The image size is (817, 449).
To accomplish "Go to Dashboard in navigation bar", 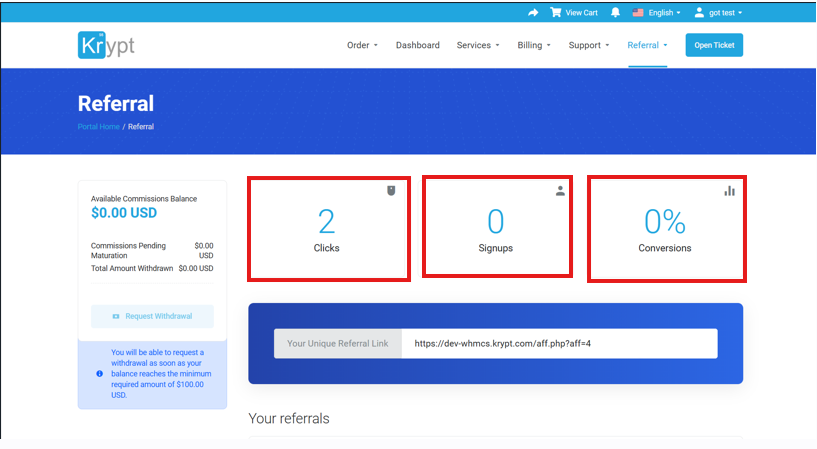I will tap(417, 45).
